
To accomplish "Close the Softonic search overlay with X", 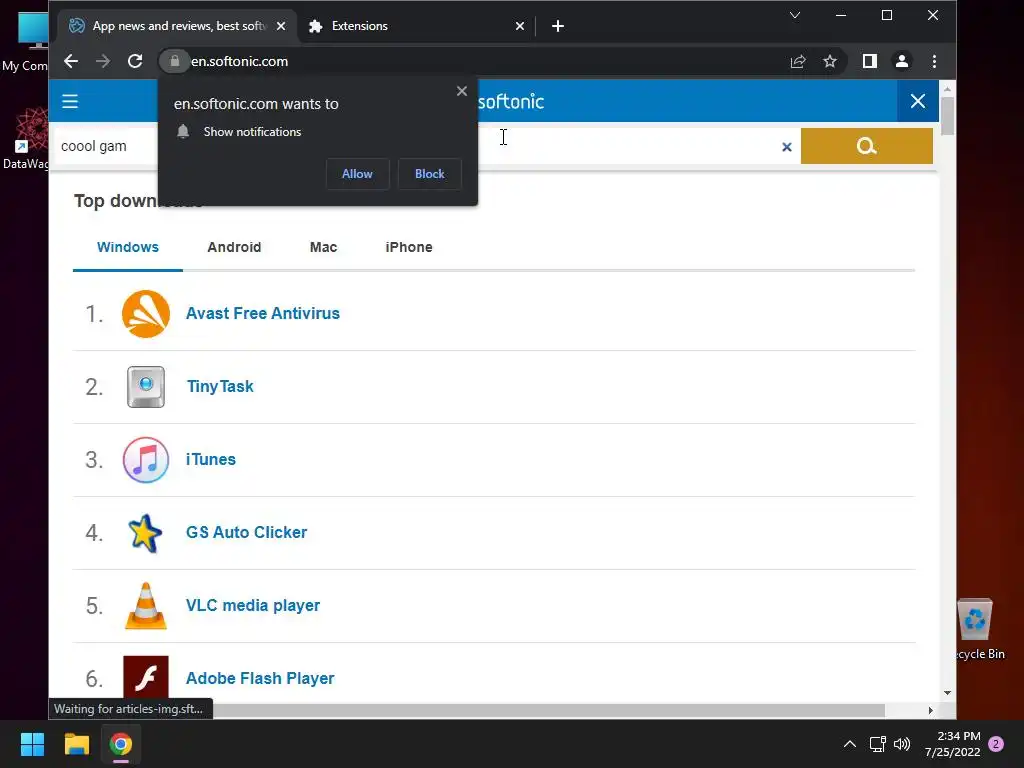I will [x=918, y=101].
